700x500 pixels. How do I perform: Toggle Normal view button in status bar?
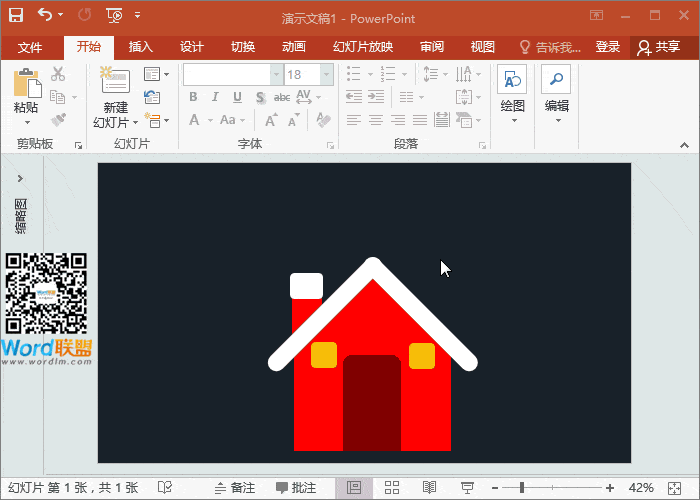click(x=354, y=487)
